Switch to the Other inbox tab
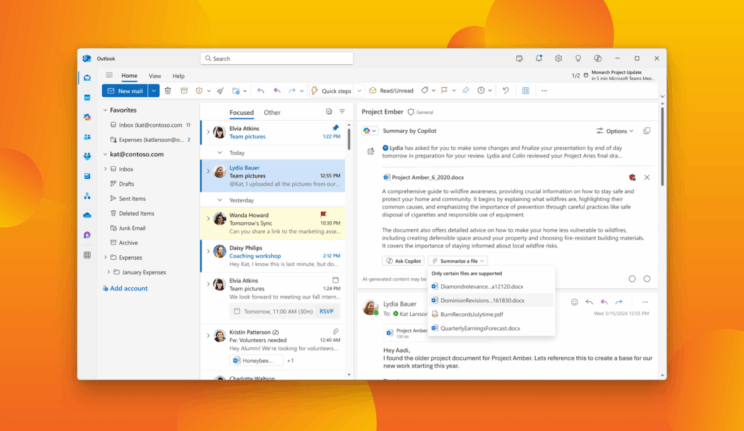The height and width of the screenshot is (431, 744). coord(272,112)
